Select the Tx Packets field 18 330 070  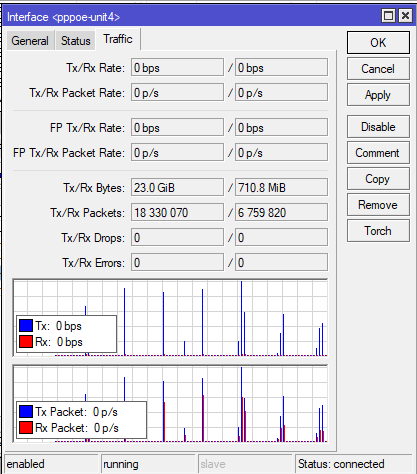tap(177, 213)
